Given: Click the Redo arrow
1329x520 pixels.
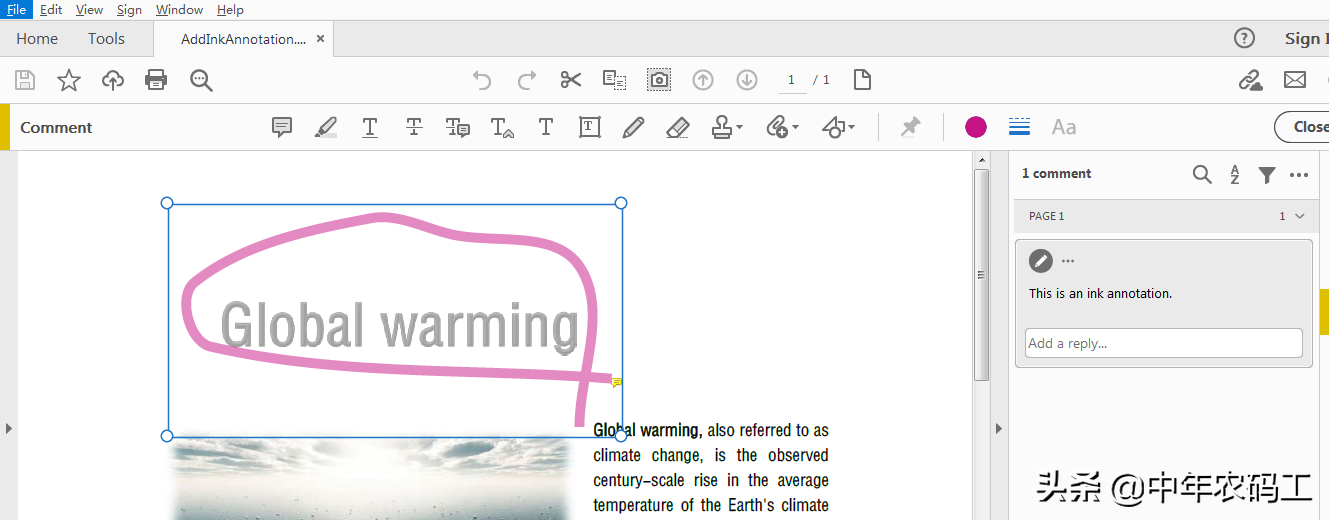Looking at the screenshot, I should [526, 80].
